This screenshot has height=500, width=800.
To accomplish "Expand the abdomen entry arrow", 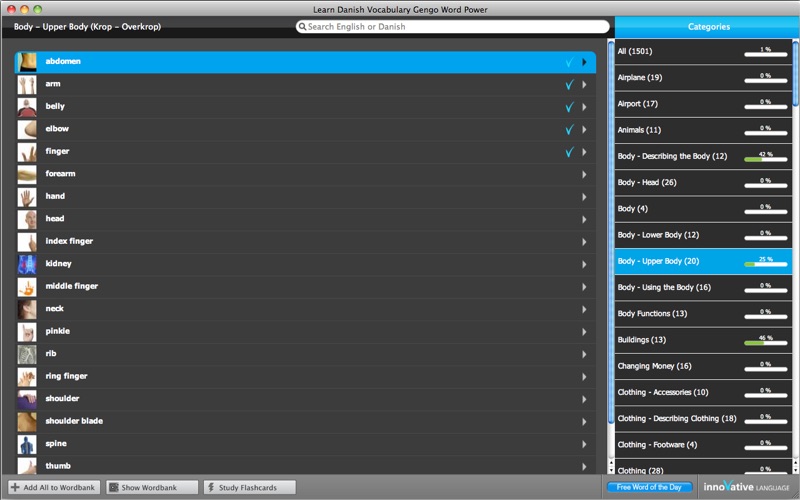I will (x=584, y=62).
